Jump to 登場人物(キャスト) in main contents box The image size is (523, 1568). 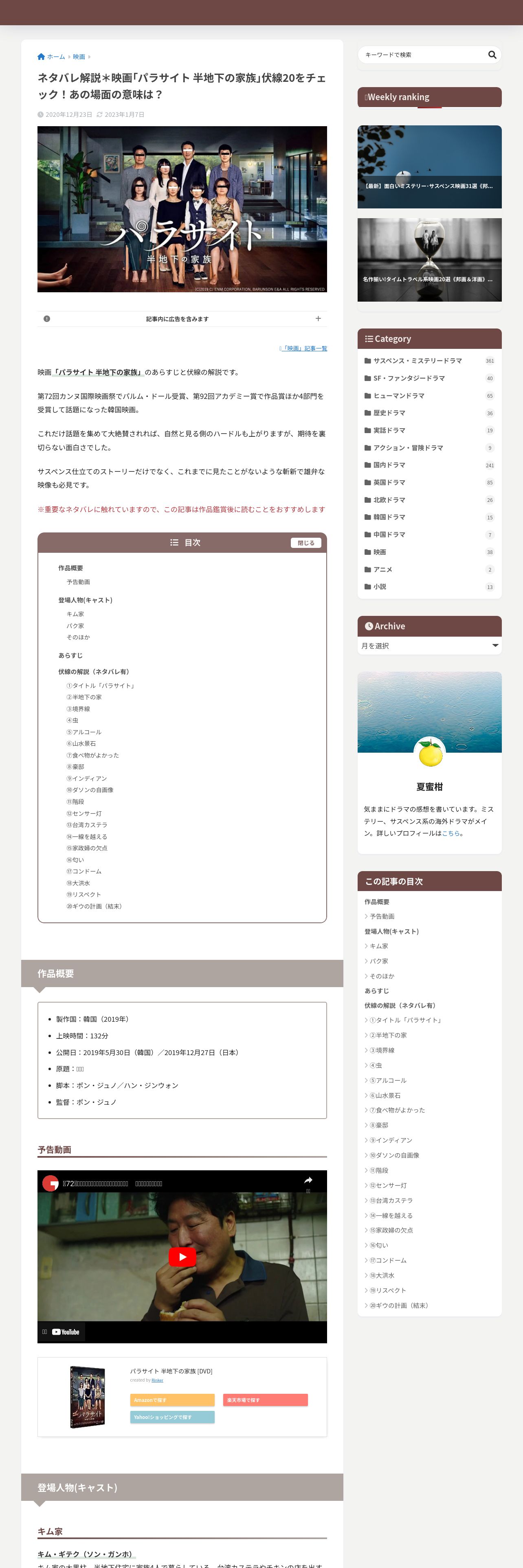tap(85, 600)
